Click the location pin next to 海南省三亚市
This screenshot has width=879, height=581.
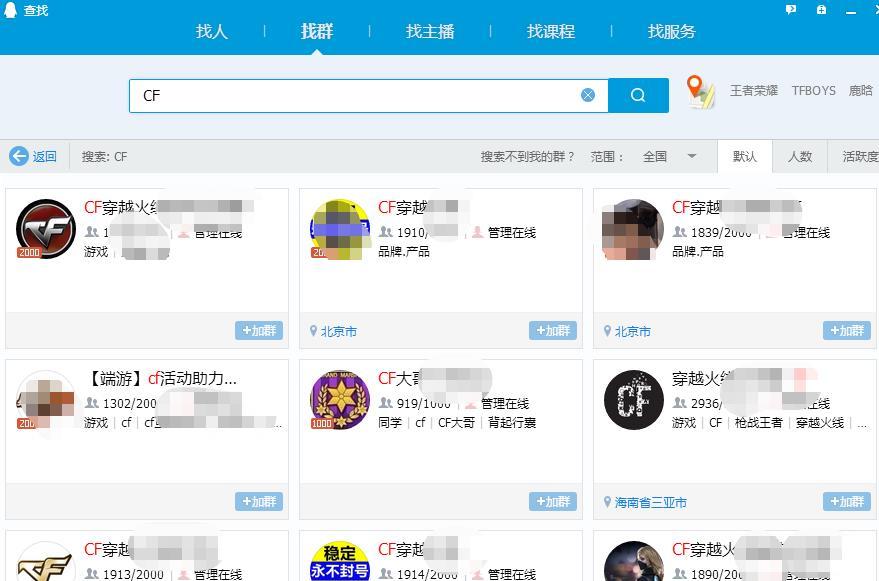point(607,502)
